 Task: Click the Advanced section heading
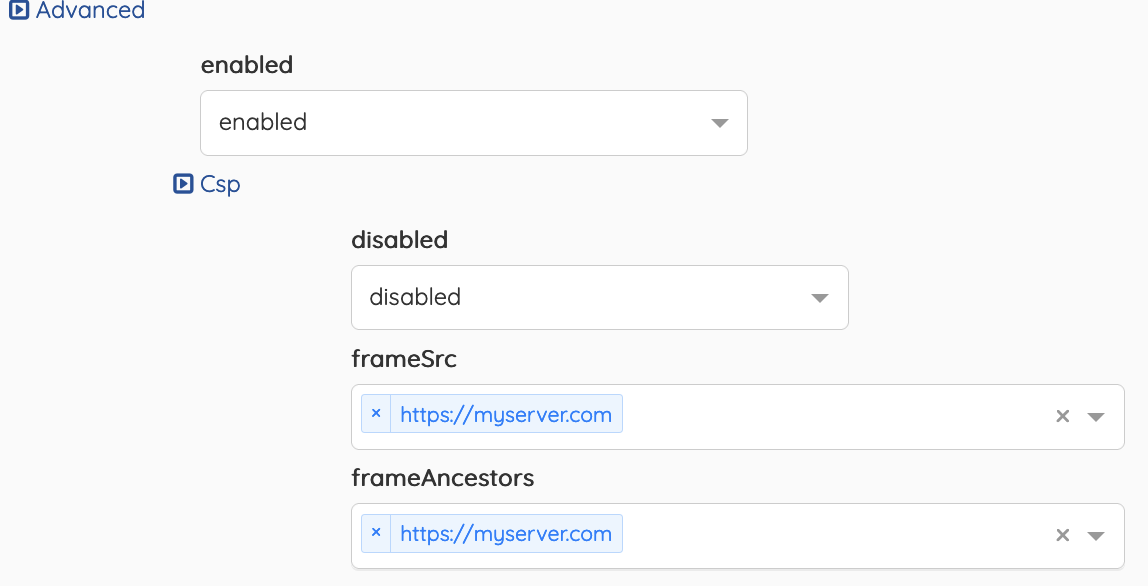90,10
